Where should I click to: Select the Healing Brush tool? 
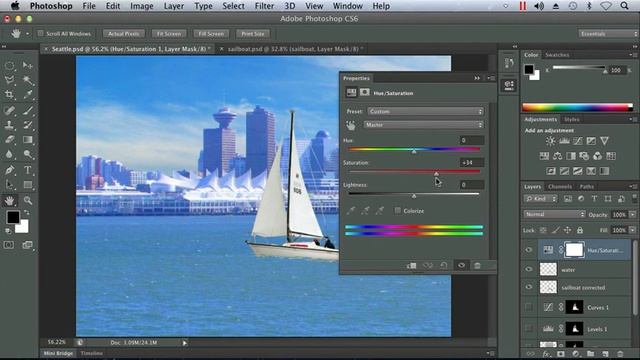click(x=9, y=110)
